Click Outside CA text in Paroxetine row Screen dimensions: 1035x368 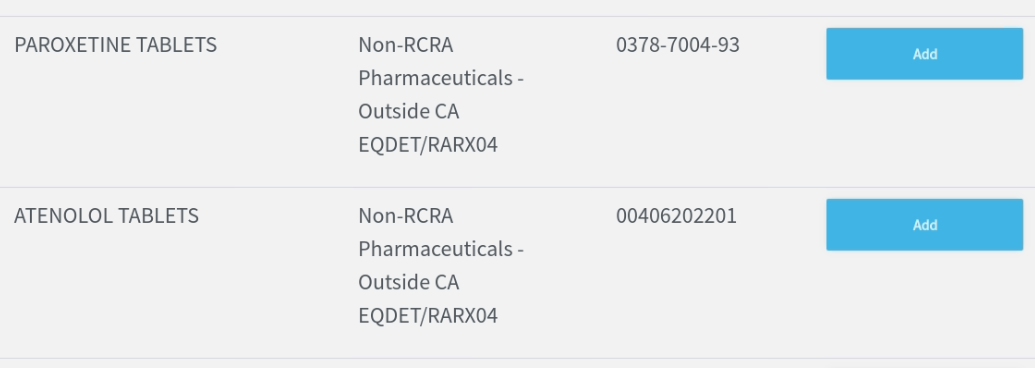pos(409,111)
